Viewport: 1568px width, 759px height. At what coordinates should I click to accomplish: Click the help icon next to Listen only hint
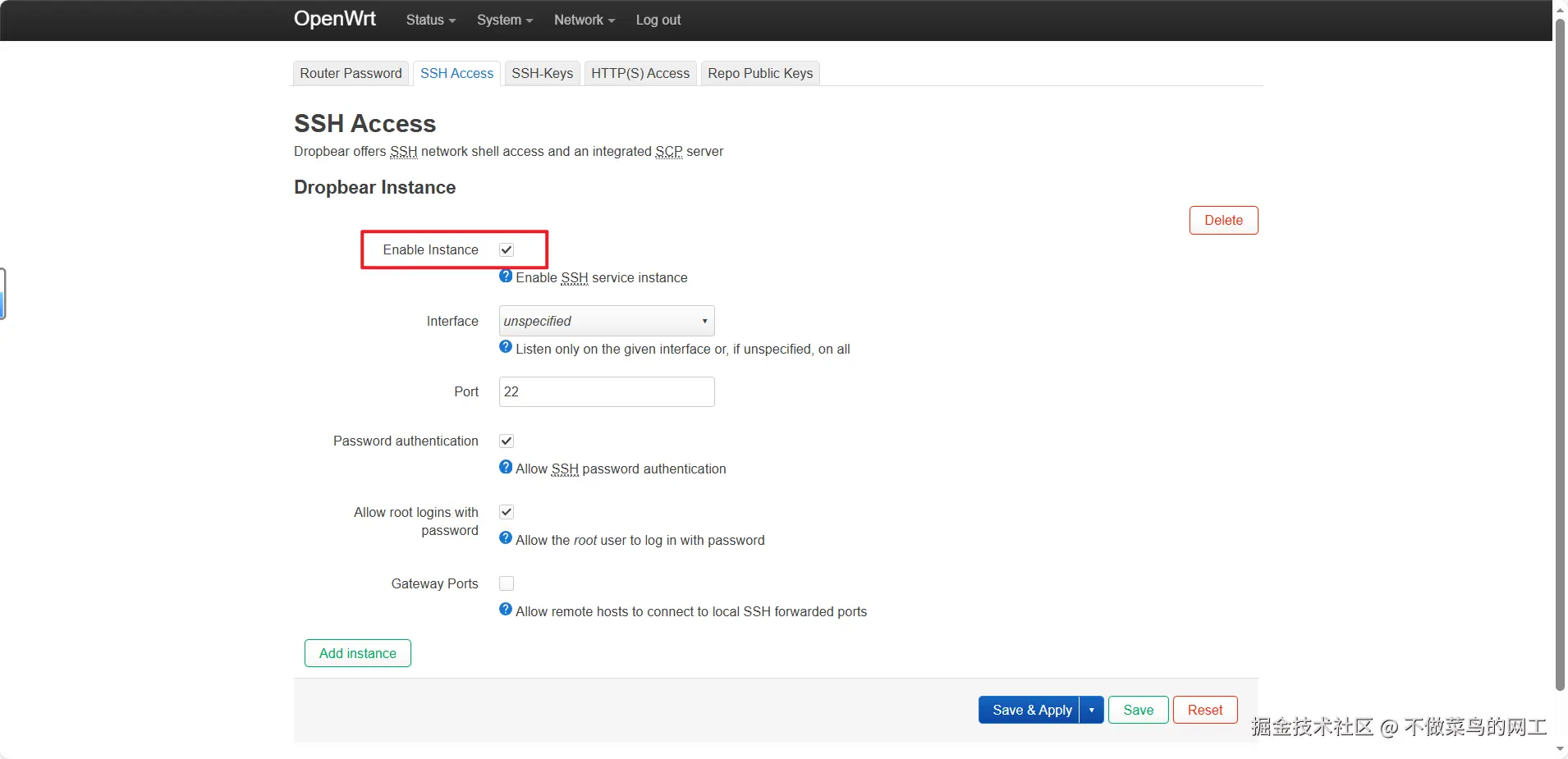[x=506, y=347]
